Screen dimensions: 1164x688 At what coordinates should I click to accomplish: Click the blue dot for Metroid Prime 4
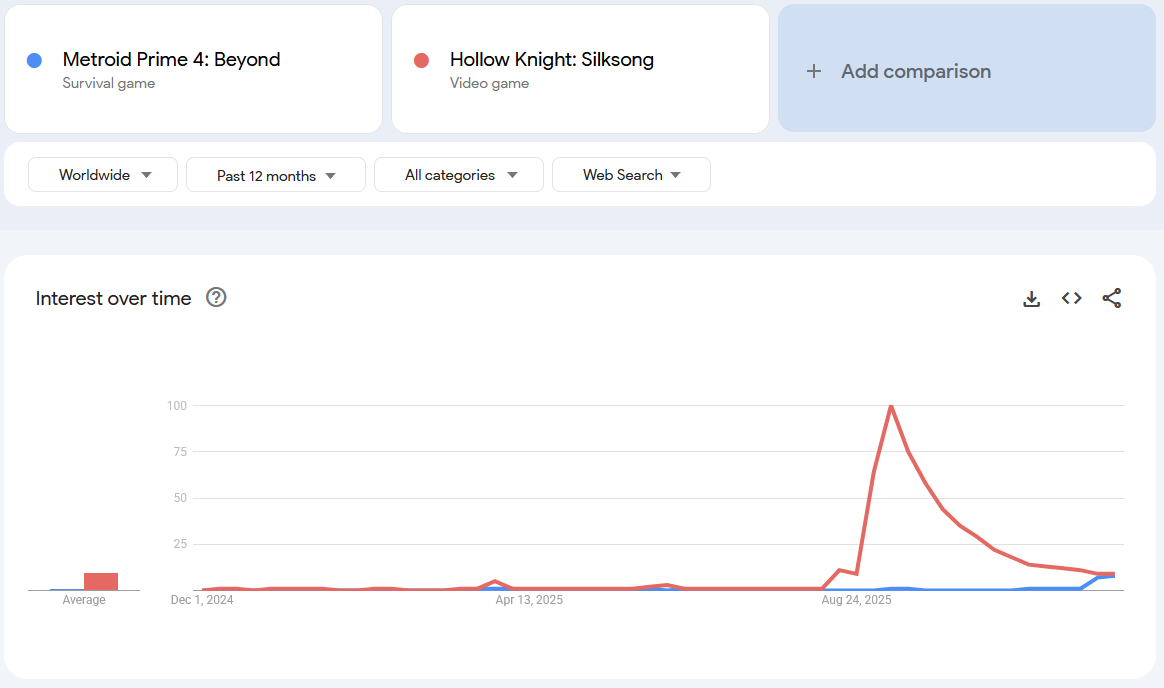[34, 60]
